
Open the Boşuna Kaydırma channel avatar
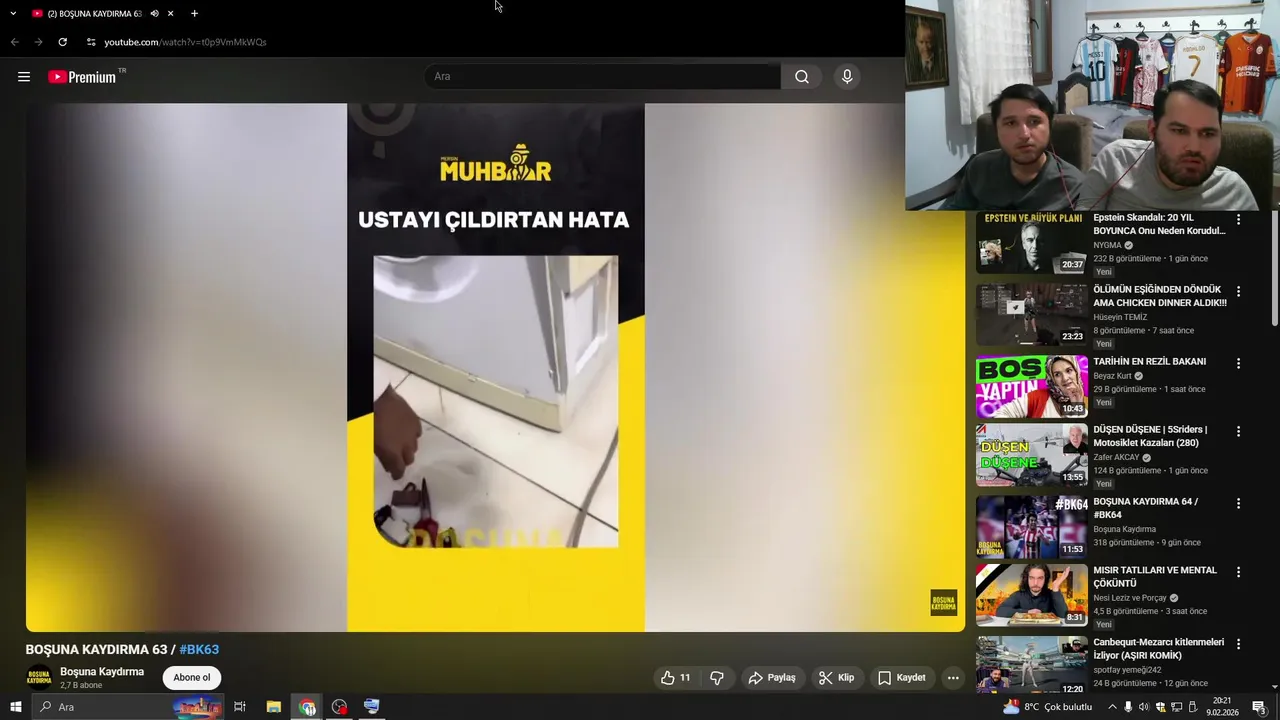39,677
